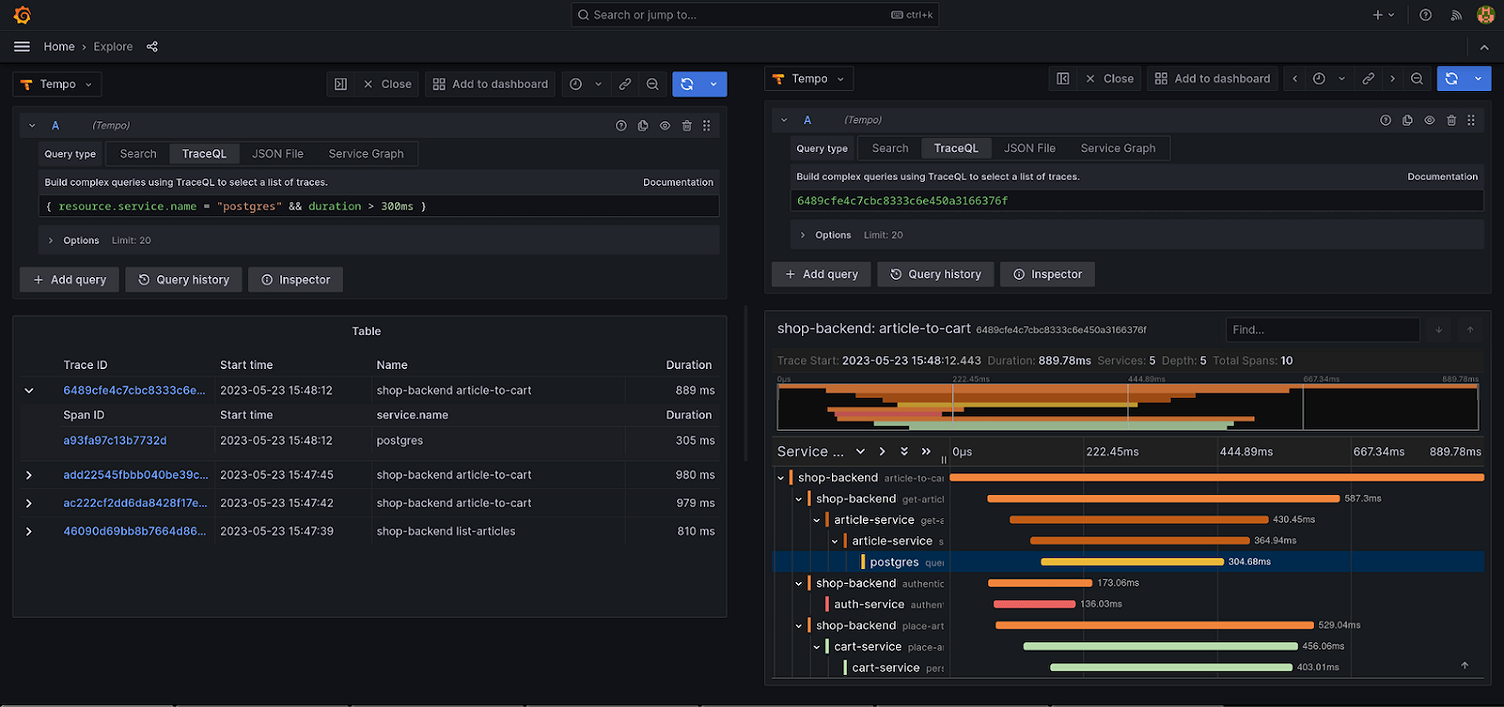The height and width of the screenshot is (707, 1504).
Task: Click the split-pane icon beside the left Close button
Action: [x=341, y=84]
